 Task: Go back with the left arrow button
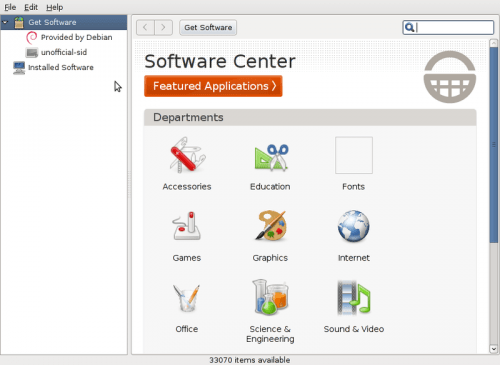[145, 27]
